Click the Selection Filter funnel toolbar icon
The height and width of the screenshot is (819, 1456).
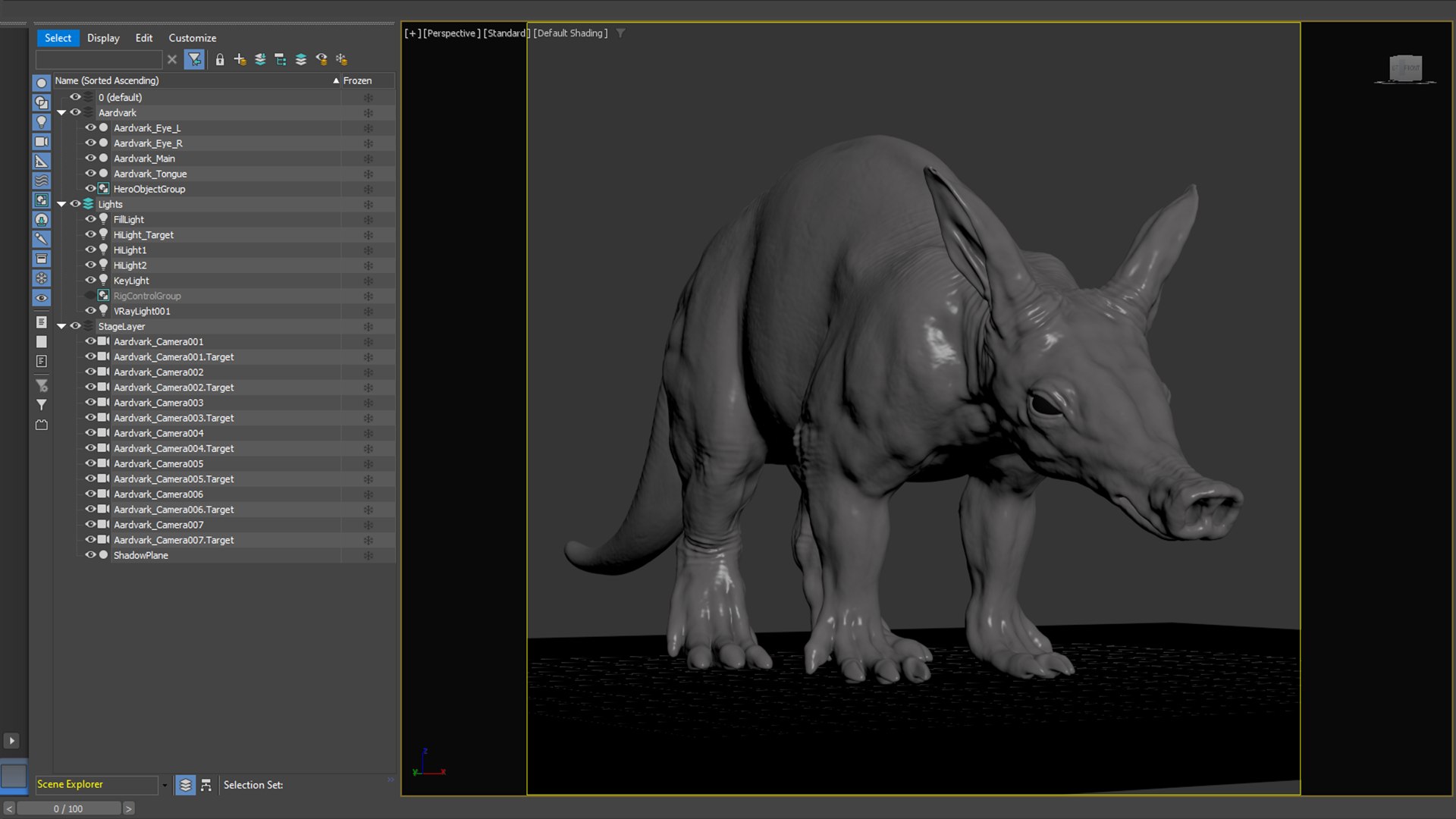click(x=194, y=59)
